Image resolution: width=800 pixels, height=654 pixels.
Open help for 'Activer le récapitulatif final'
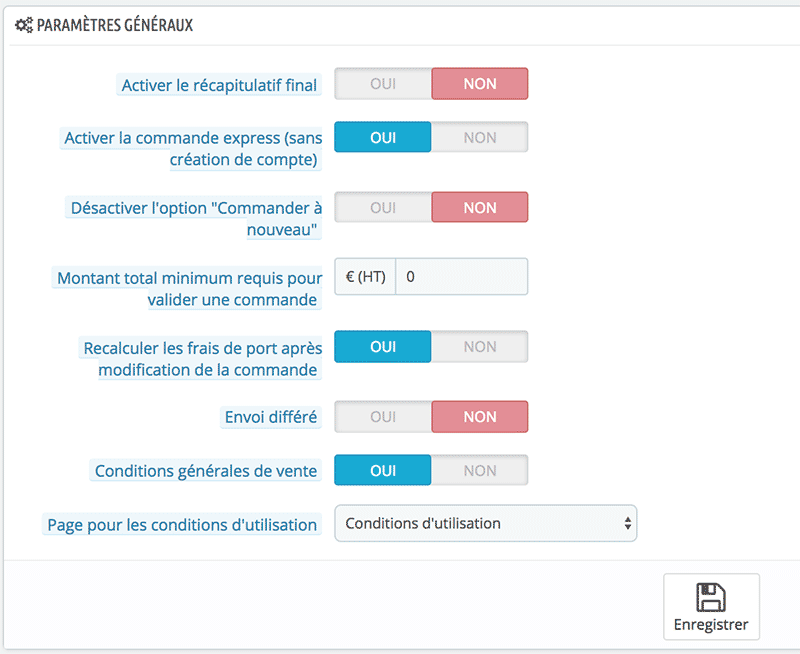[218, 85]
